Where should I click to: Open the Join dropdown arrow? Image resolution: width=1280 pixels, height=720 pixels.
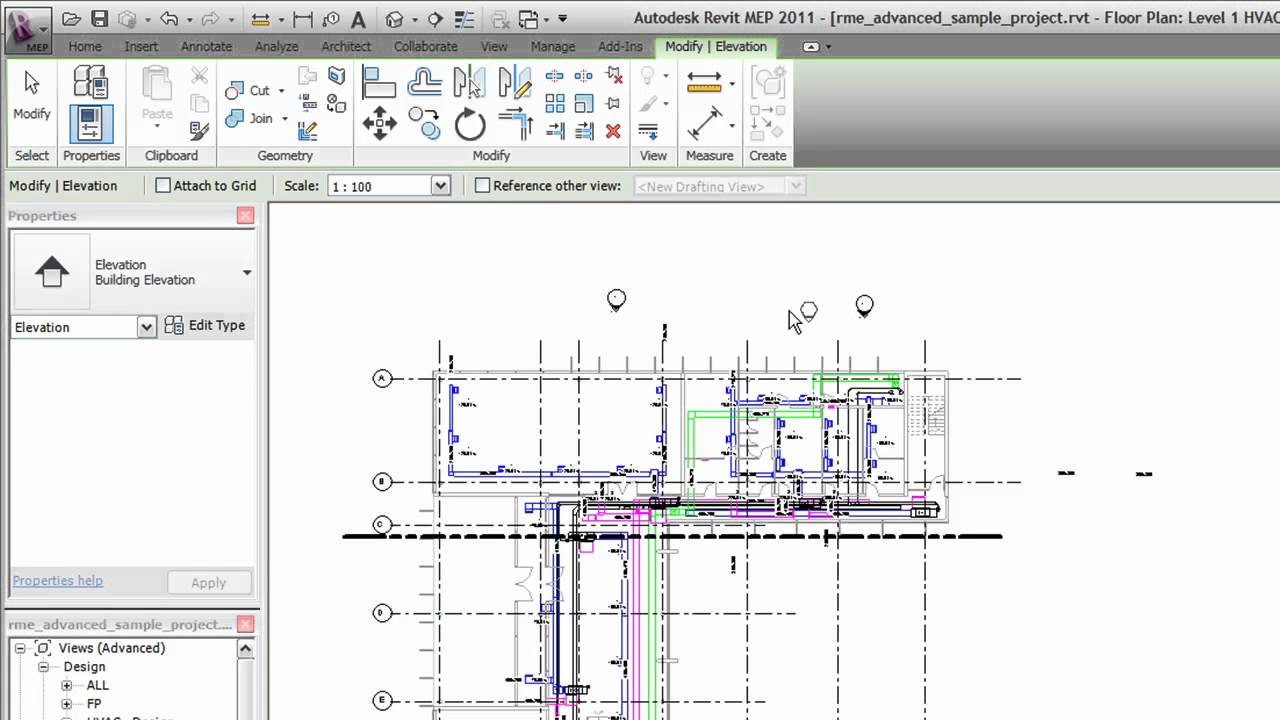[285, 118]
